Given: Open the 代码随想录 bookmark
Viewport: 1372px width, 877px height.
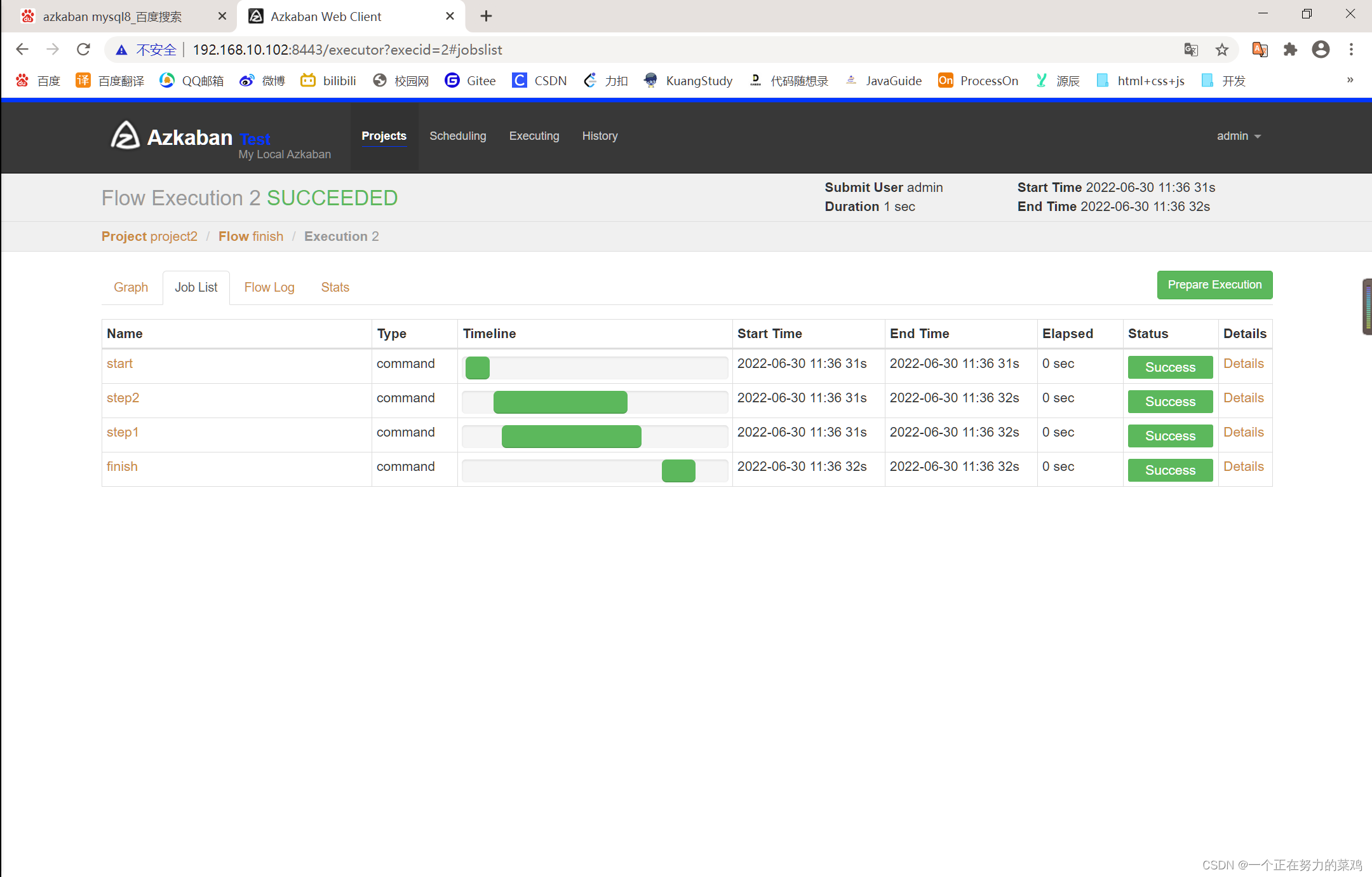Looking at the screenshot, I should click(789, 81).
